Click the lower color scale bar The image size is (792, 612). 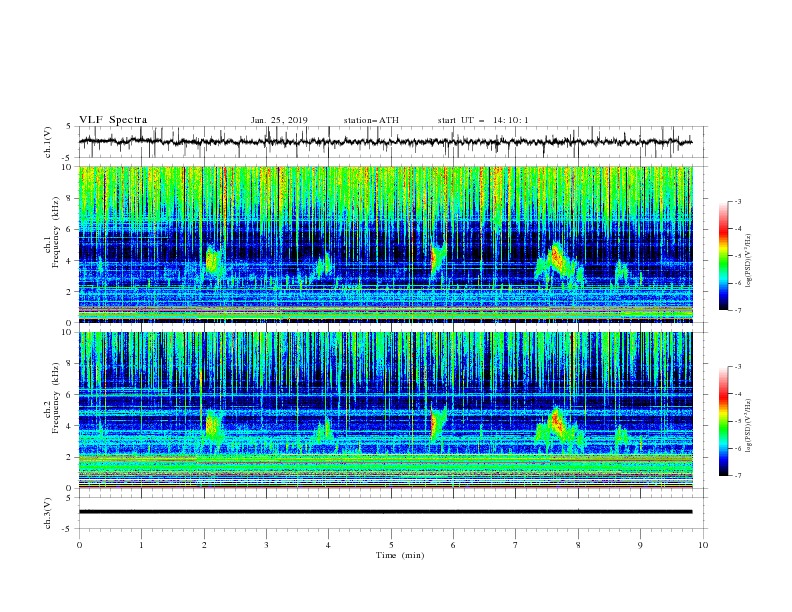[x=723, y=421]
